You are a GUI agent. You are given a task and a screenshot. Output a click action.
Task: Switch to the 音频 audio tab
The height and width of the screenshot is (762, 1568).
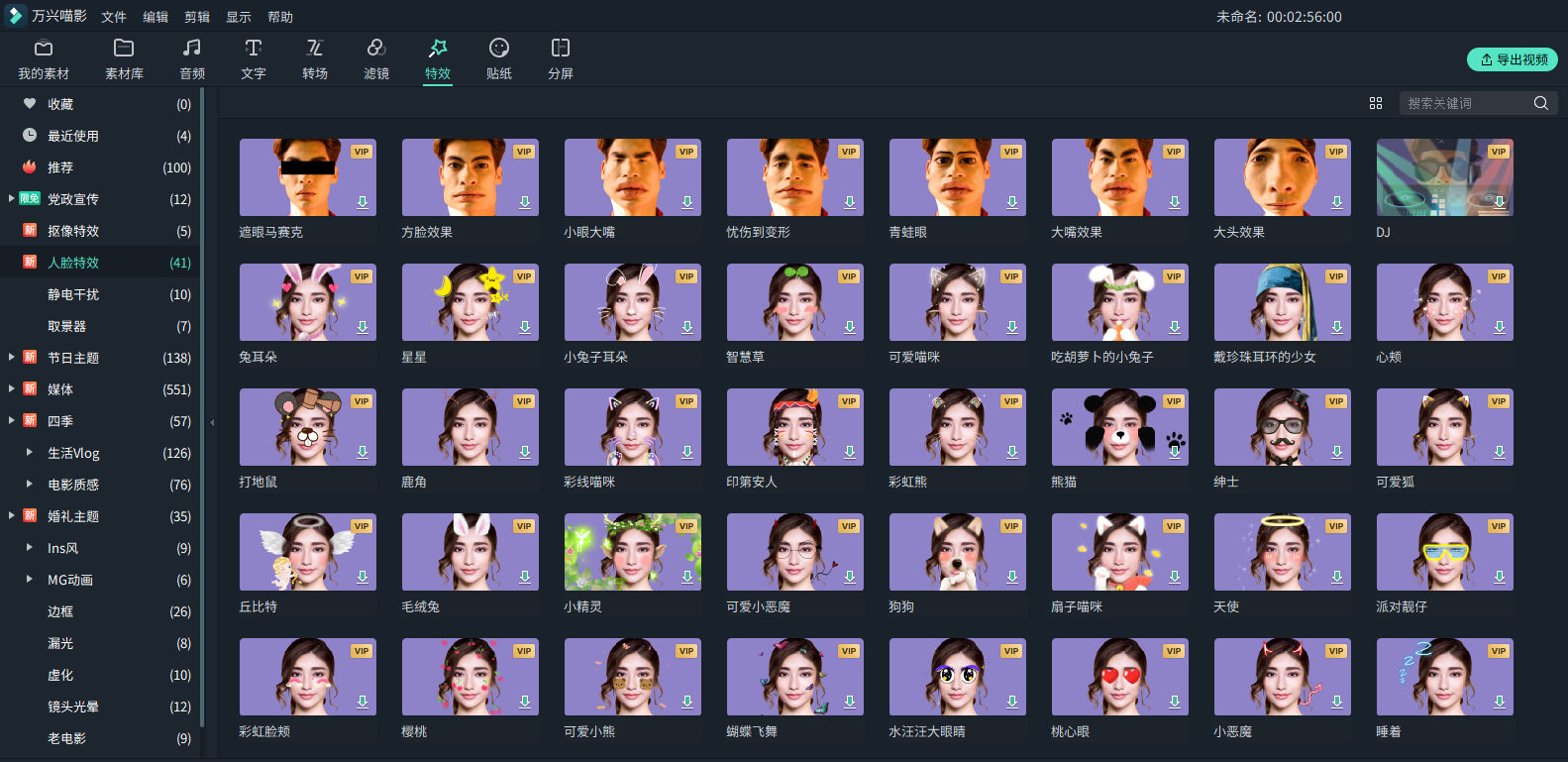[192, 59]
